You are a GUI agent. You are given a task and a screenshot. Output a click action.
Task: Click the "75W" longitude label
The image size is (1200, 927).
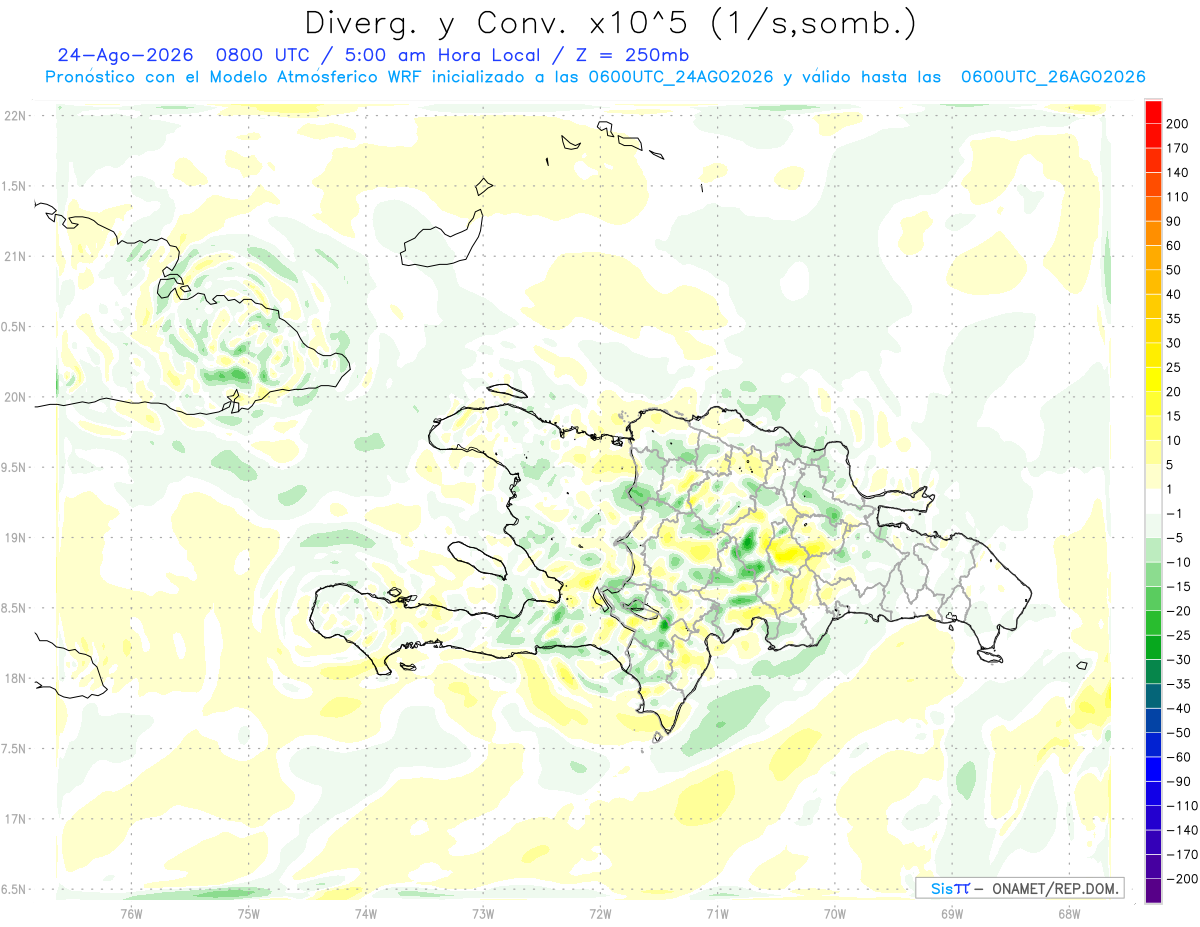pyautogui.click(x=249, y=912)
